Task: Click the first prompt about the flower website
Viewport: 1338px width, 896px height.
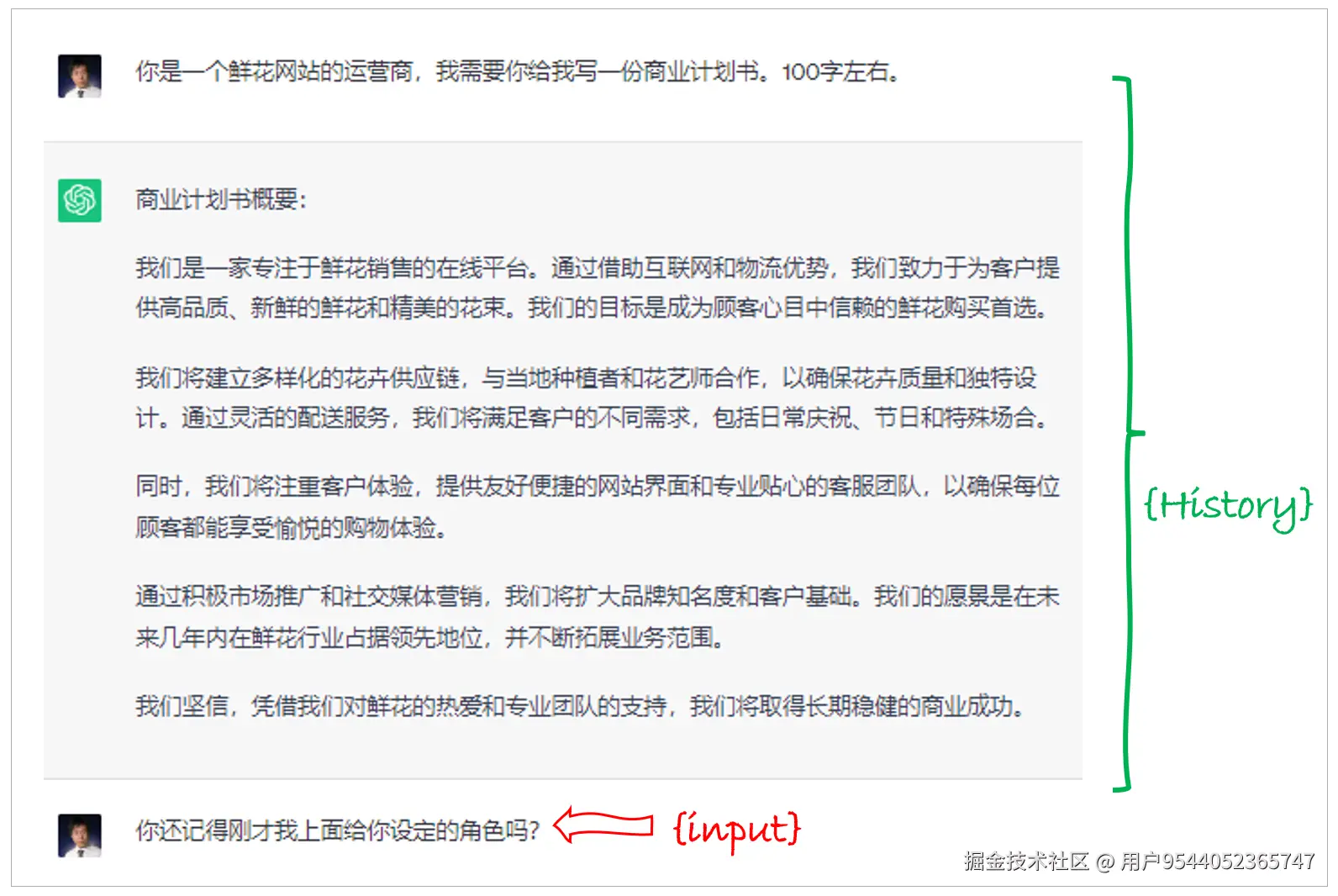Action: click(518, 72)
